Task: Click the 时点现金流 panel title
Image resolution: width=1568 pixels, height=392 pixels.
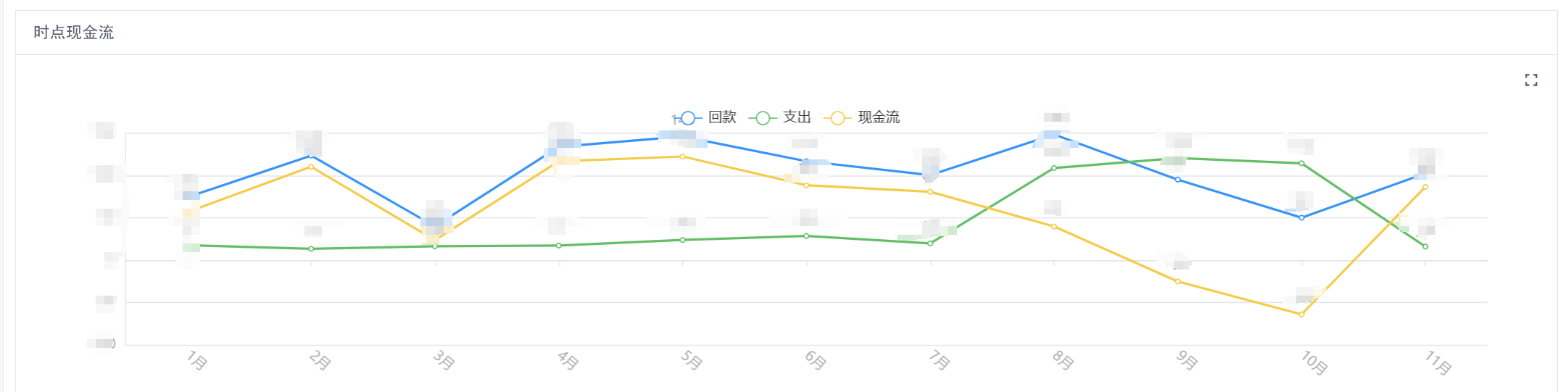Action: point(74,33)
